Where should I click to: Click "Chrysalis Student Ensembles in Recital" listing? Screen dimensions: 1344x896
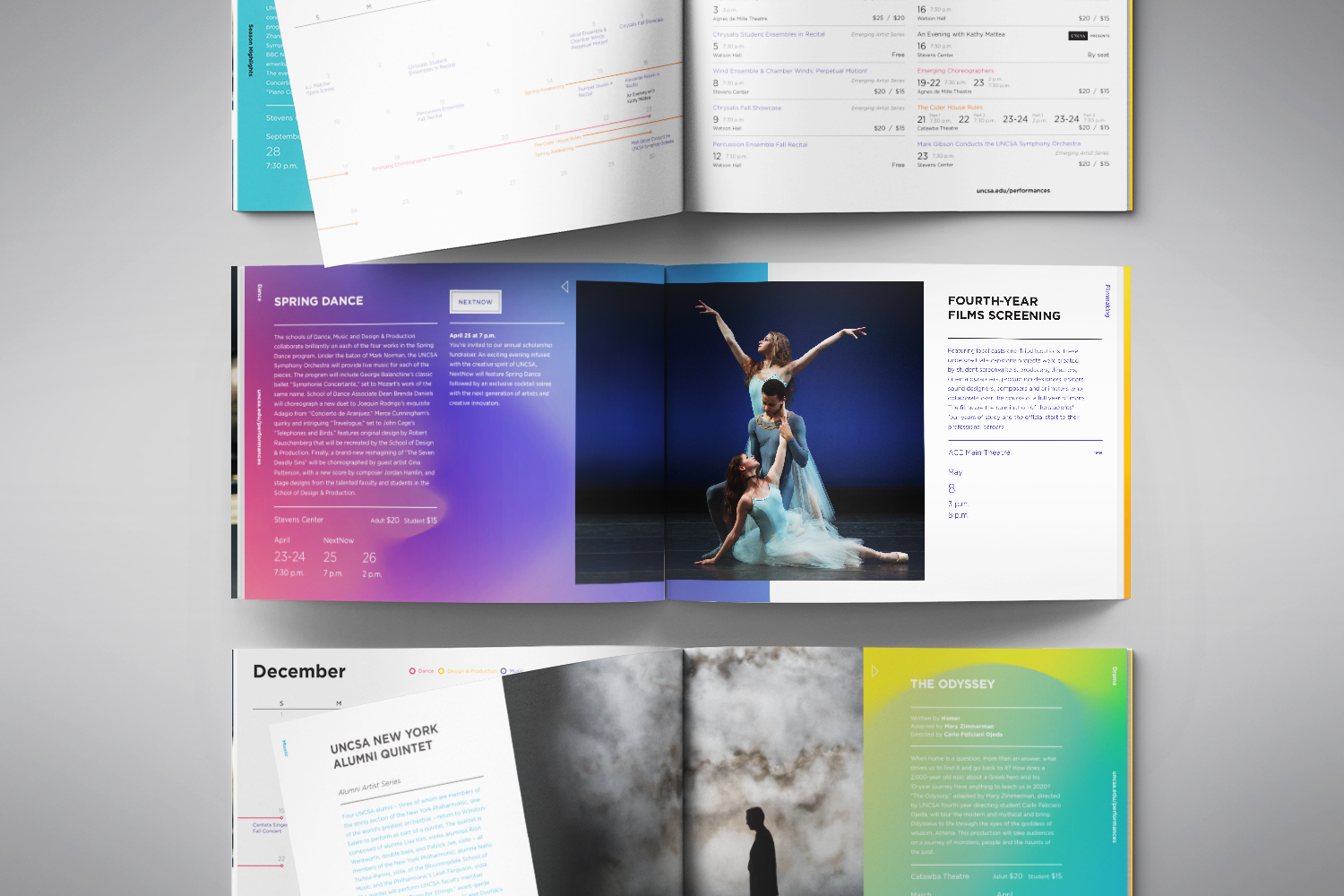(x=769, y=34)
